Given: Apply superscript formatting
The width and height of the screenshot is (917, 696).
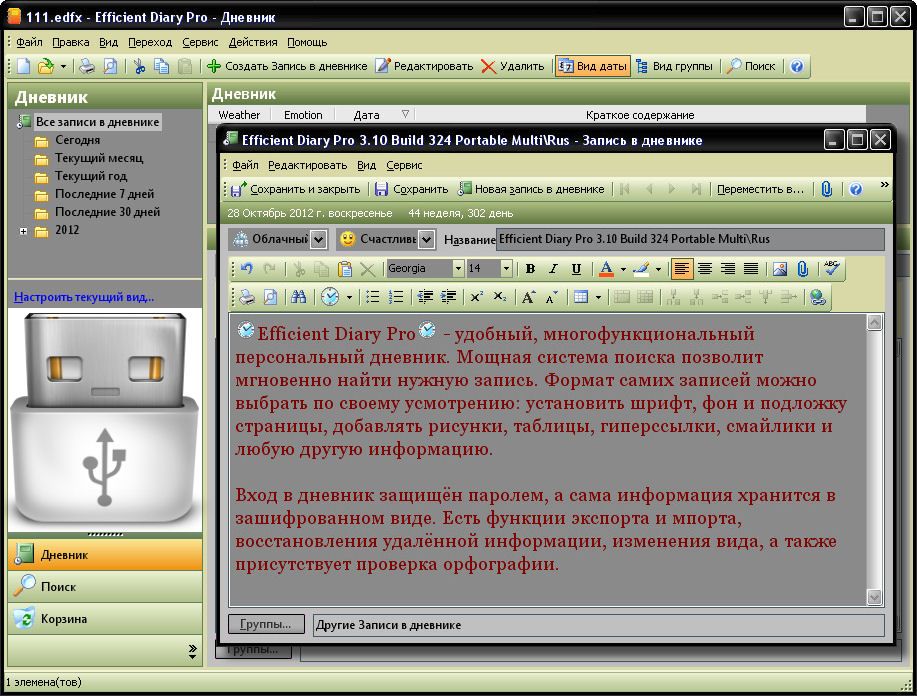Looking at the screenshot, I should point(477,297).
